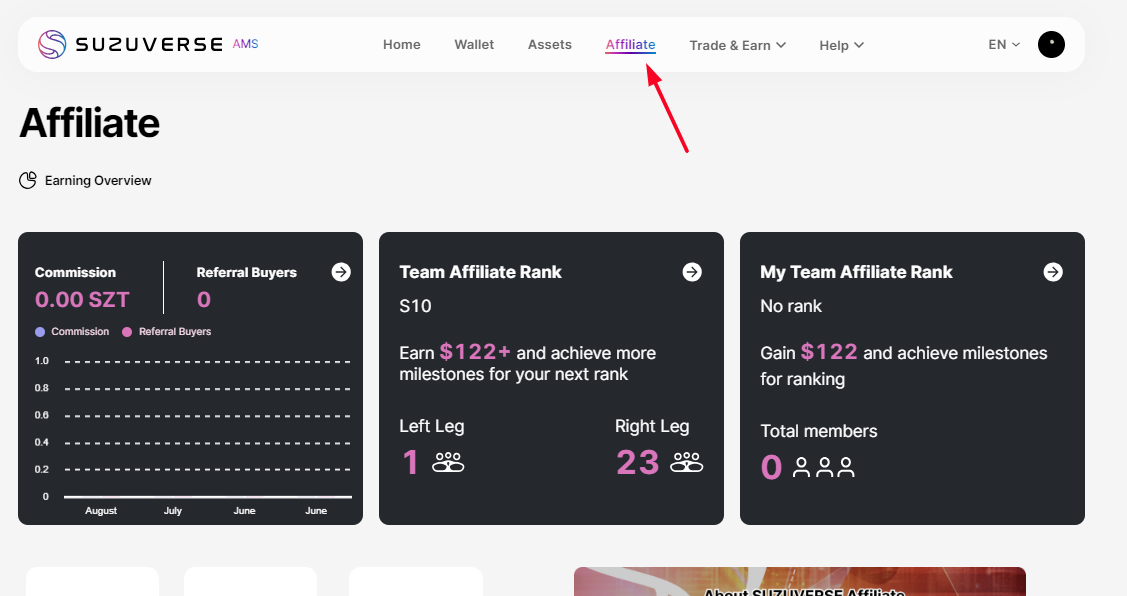Open the EN language selector
The image size is (1127, 596).
1004,45
